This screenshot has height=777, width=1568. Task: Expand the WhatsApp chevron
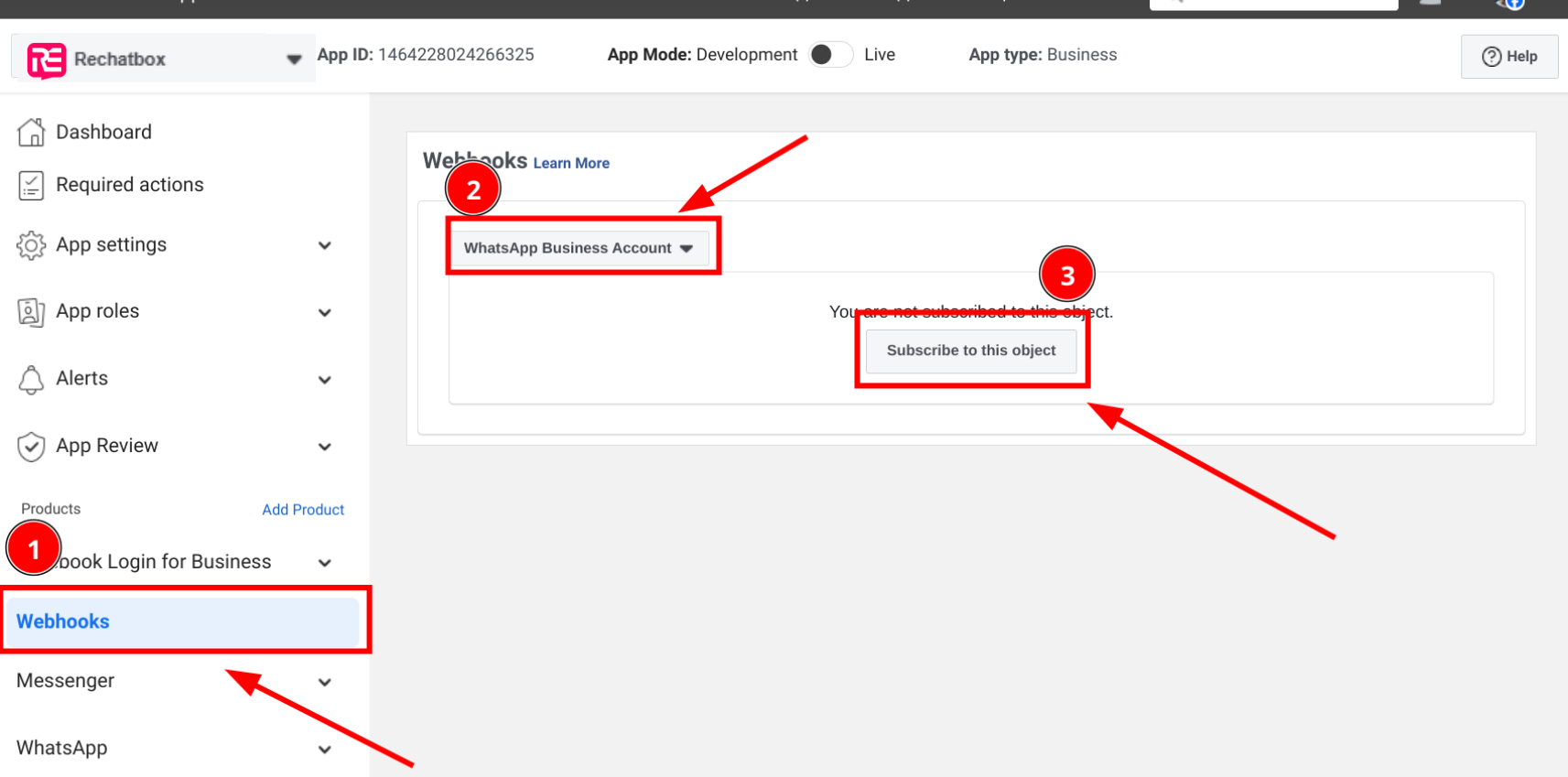pyautogui.click(x=324, y=750)
